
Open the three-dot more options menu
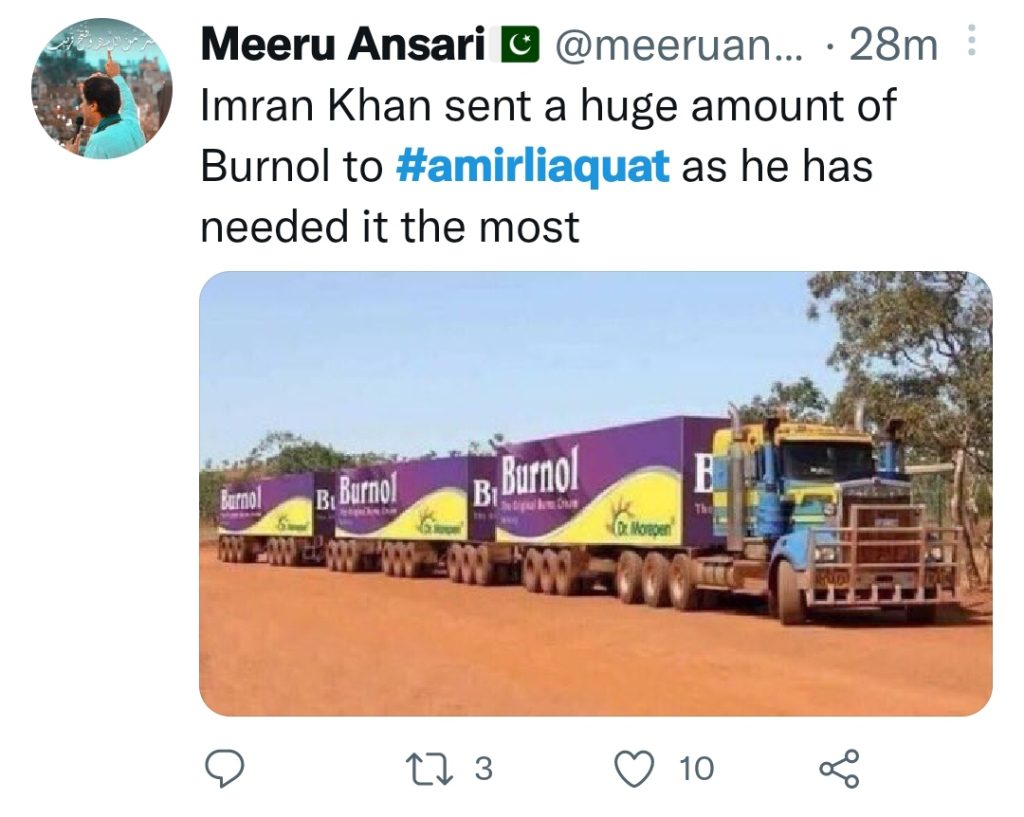click(x=971, y=40)
